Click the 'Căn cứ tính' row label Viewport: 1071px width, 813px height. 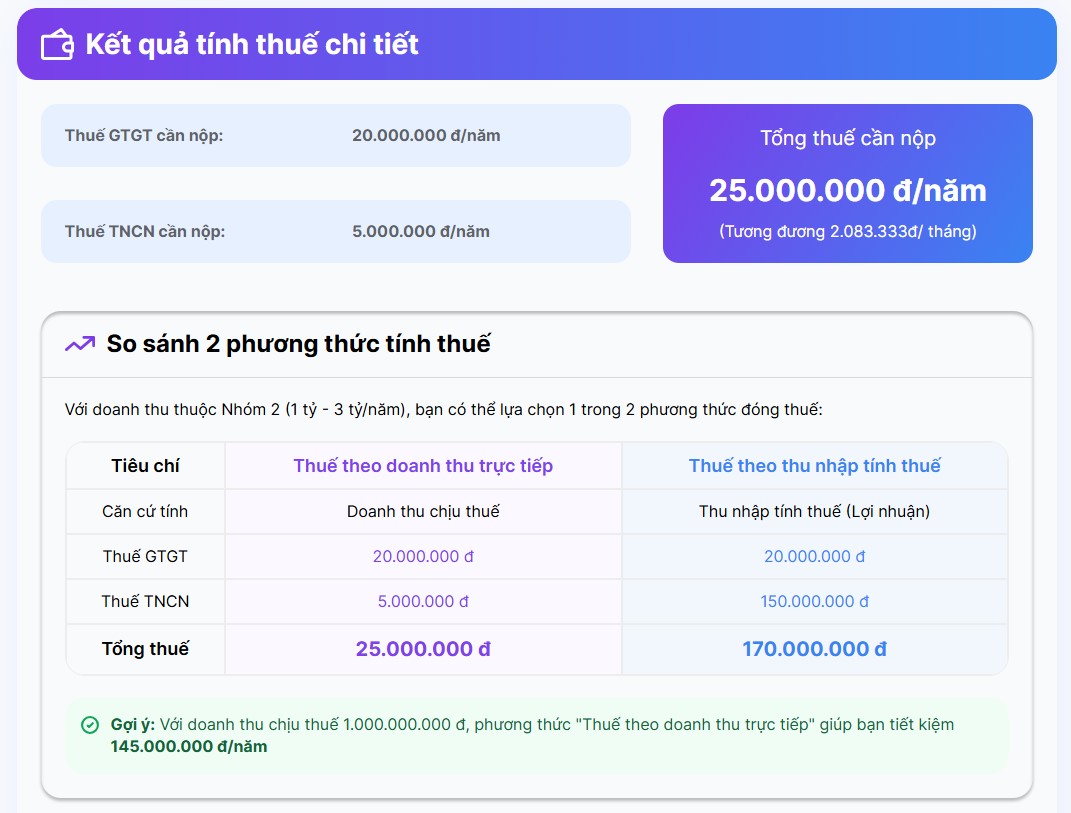coord(145,511)
